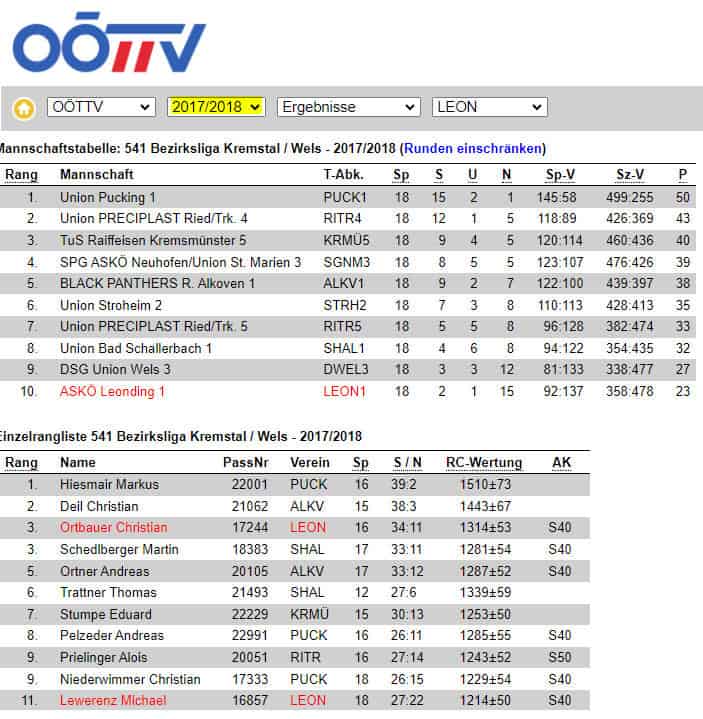The width and height of the screenshot is (703, 719).
Task: Click the Runden einschränken link
Action: tap(473, 149)
